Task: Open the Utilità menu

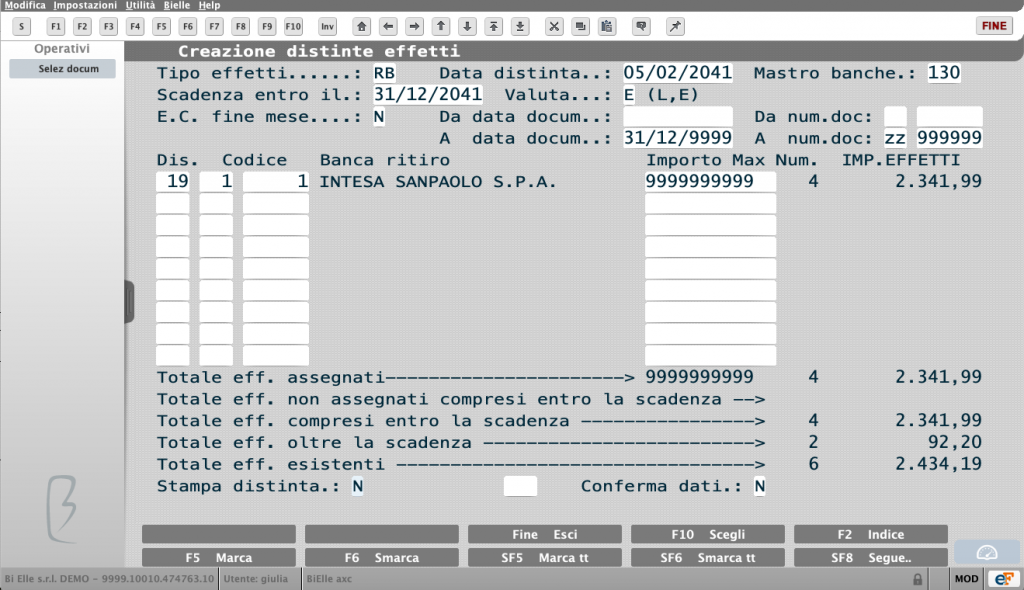Action: (x=140, y=5)
